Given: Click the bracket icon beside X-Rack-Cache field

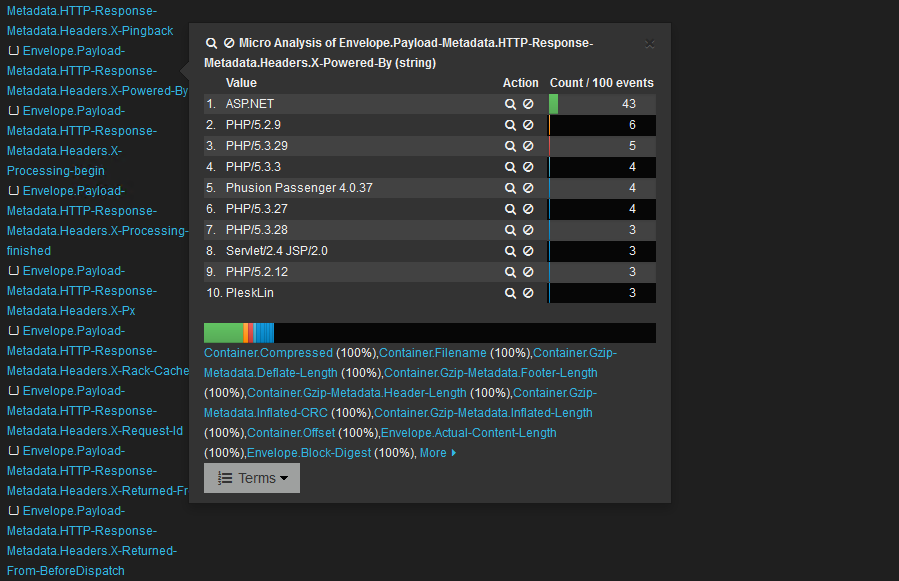Looking at the screenshot, I should point(14,331).
